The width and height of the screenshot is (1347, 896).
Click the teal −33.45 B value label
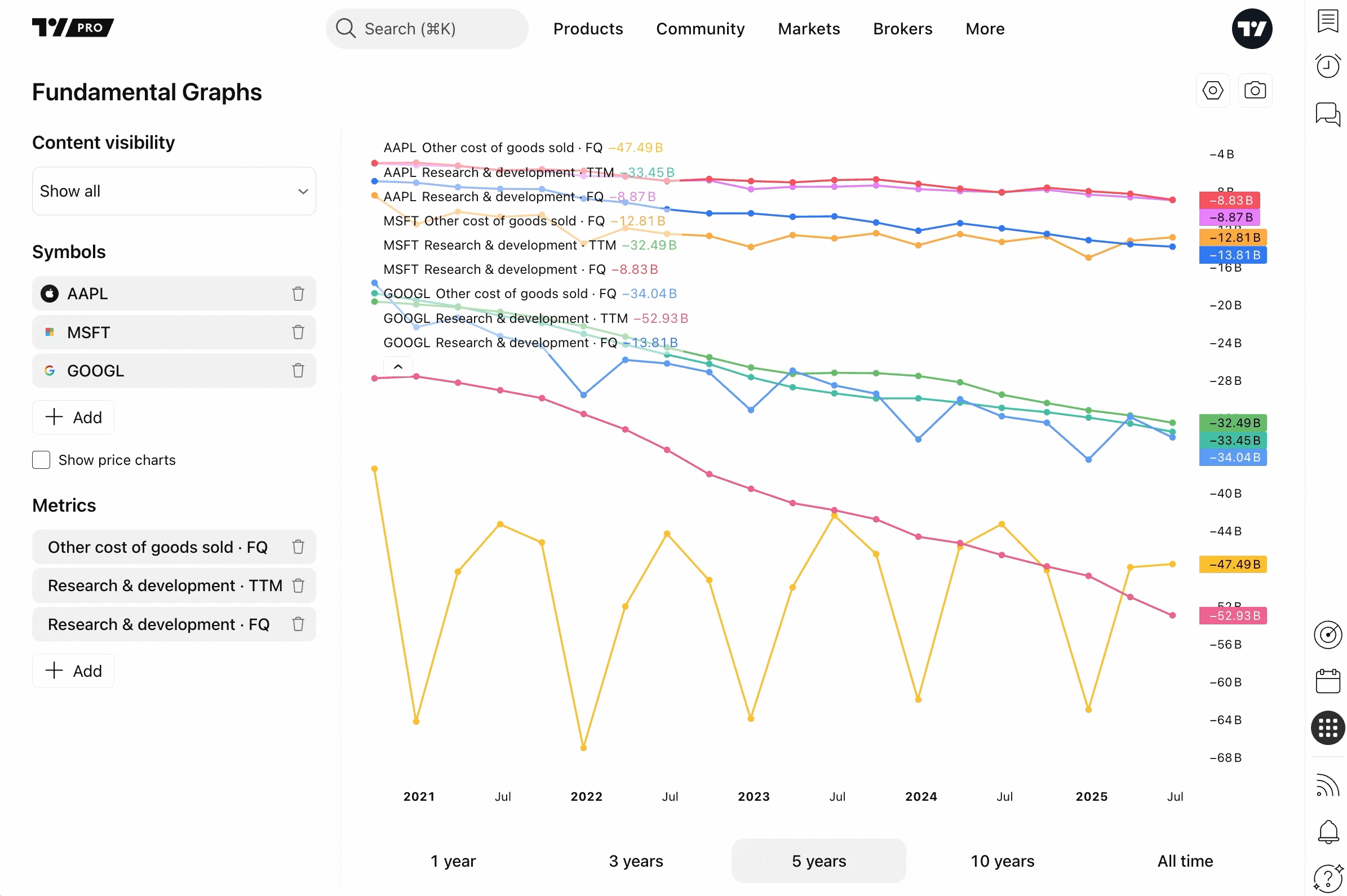pyautogui.click(x=1232, y=440)
